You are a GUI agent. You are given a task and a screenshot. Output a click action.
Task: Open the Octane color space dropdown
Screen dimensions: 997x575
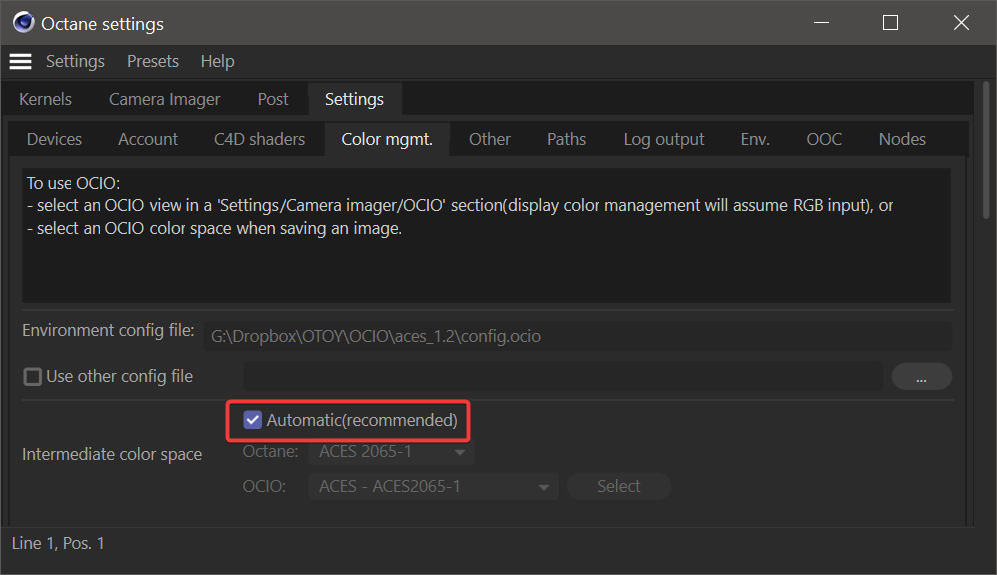pyautogui.click(x=395, y=452)
